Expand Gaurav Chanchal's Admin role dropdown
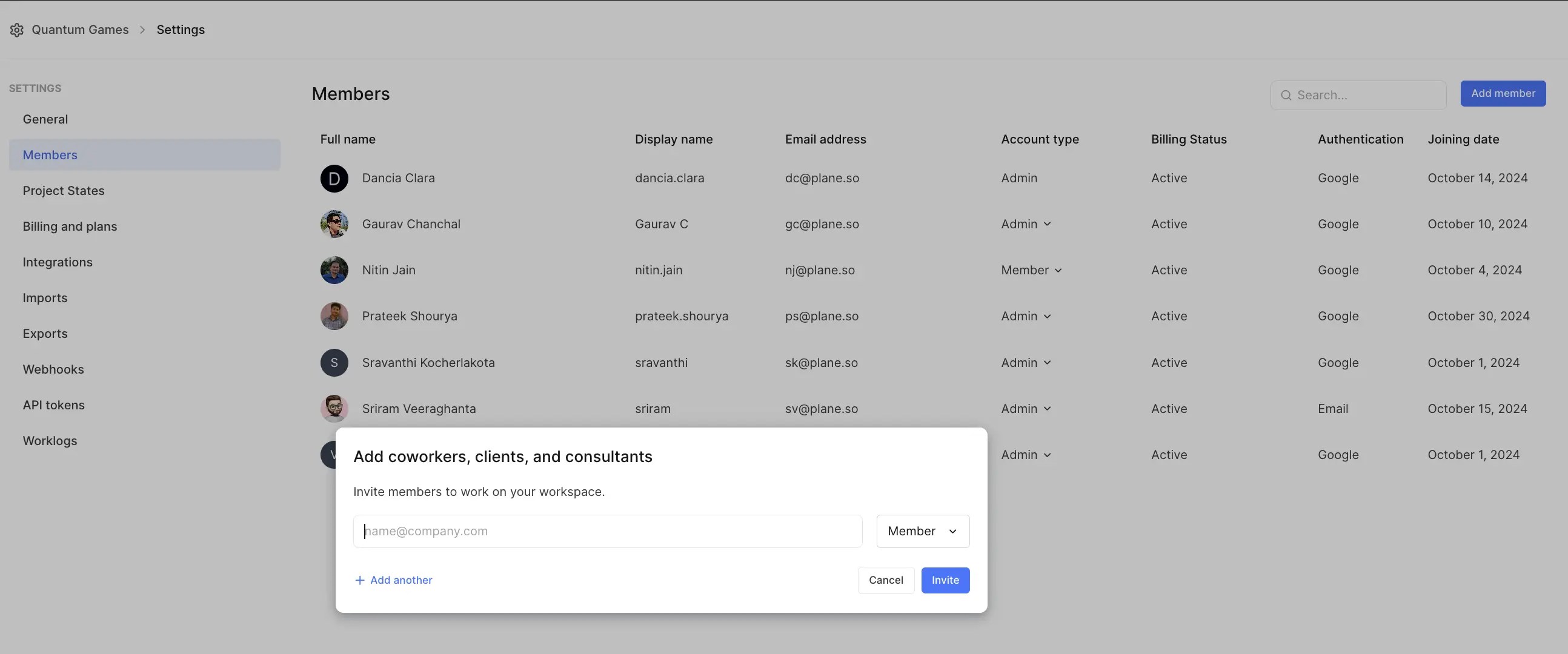Image resolution: width=1568 pixels, height=654 pixels. click(1026, 224)
